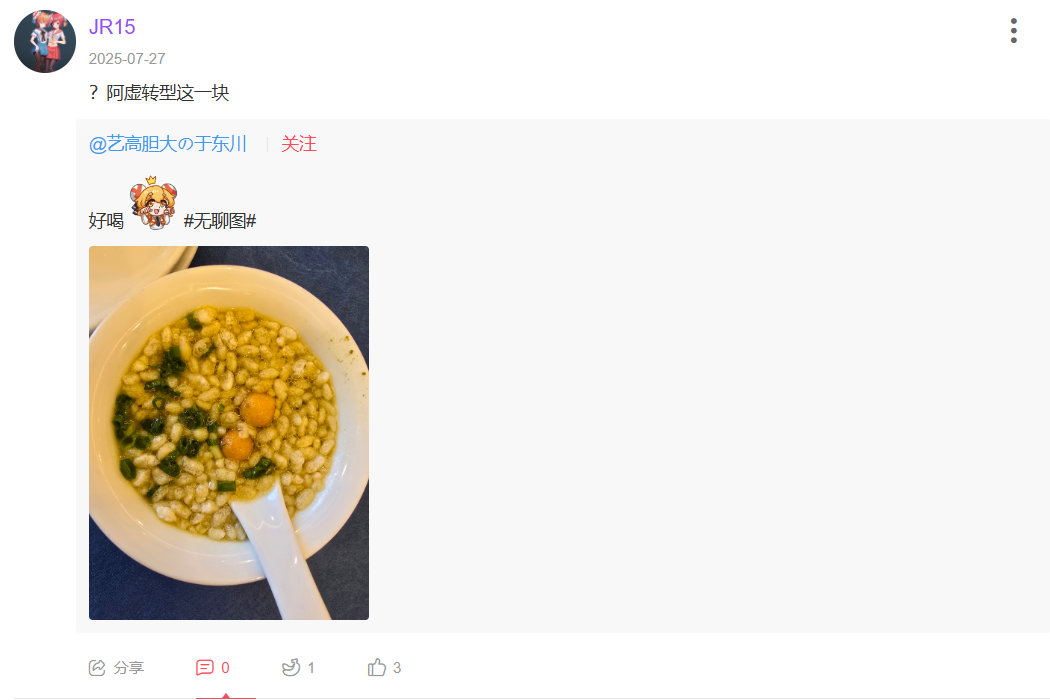Open the JR15 username link

[x=112, y=27]
